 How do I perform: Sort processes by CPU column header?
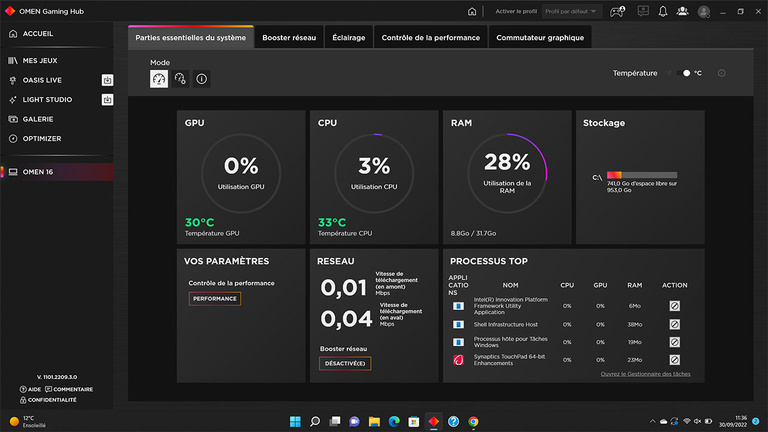point(567,285)
